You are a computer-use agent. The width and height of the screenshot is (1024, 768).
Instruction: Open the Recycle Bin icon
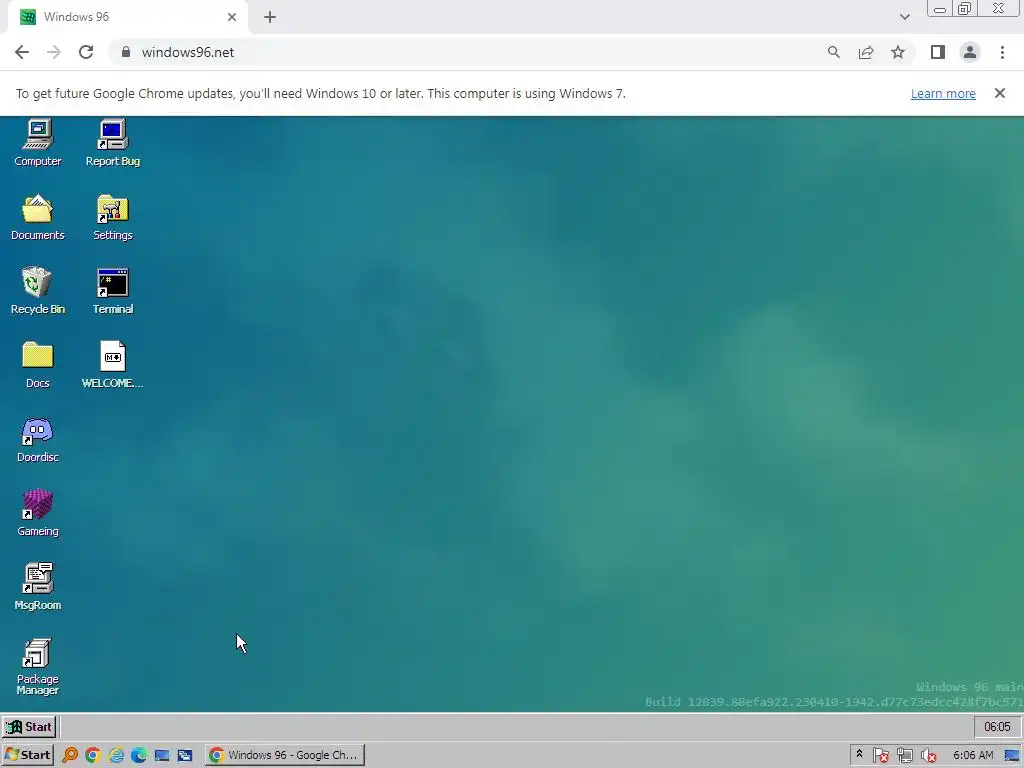(x=37, y=291)
